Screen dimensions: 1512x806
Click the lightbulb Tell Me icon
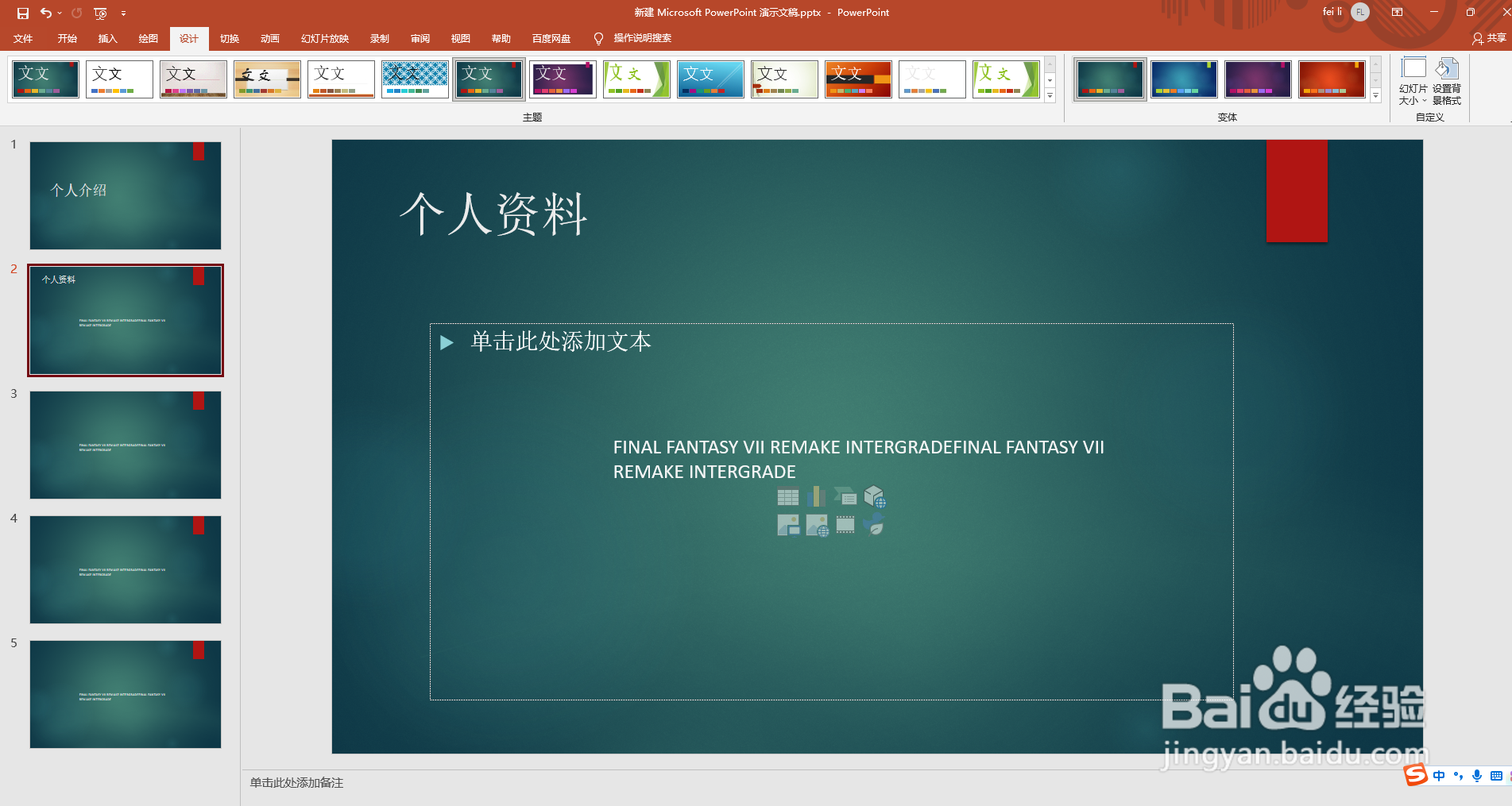pos(598,38)
